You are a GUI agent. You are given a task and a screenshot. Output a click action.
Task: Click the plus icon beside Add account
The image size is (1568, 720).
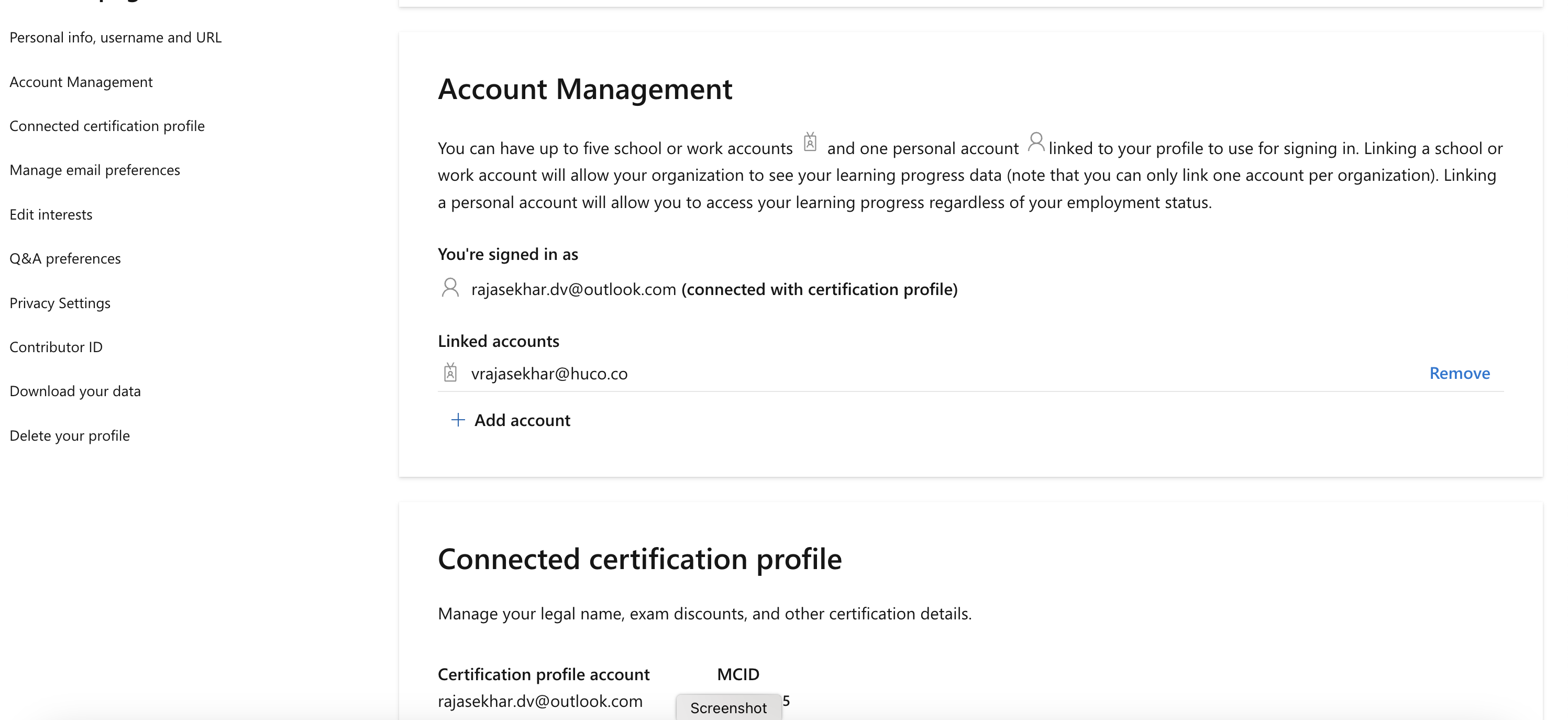458,420
